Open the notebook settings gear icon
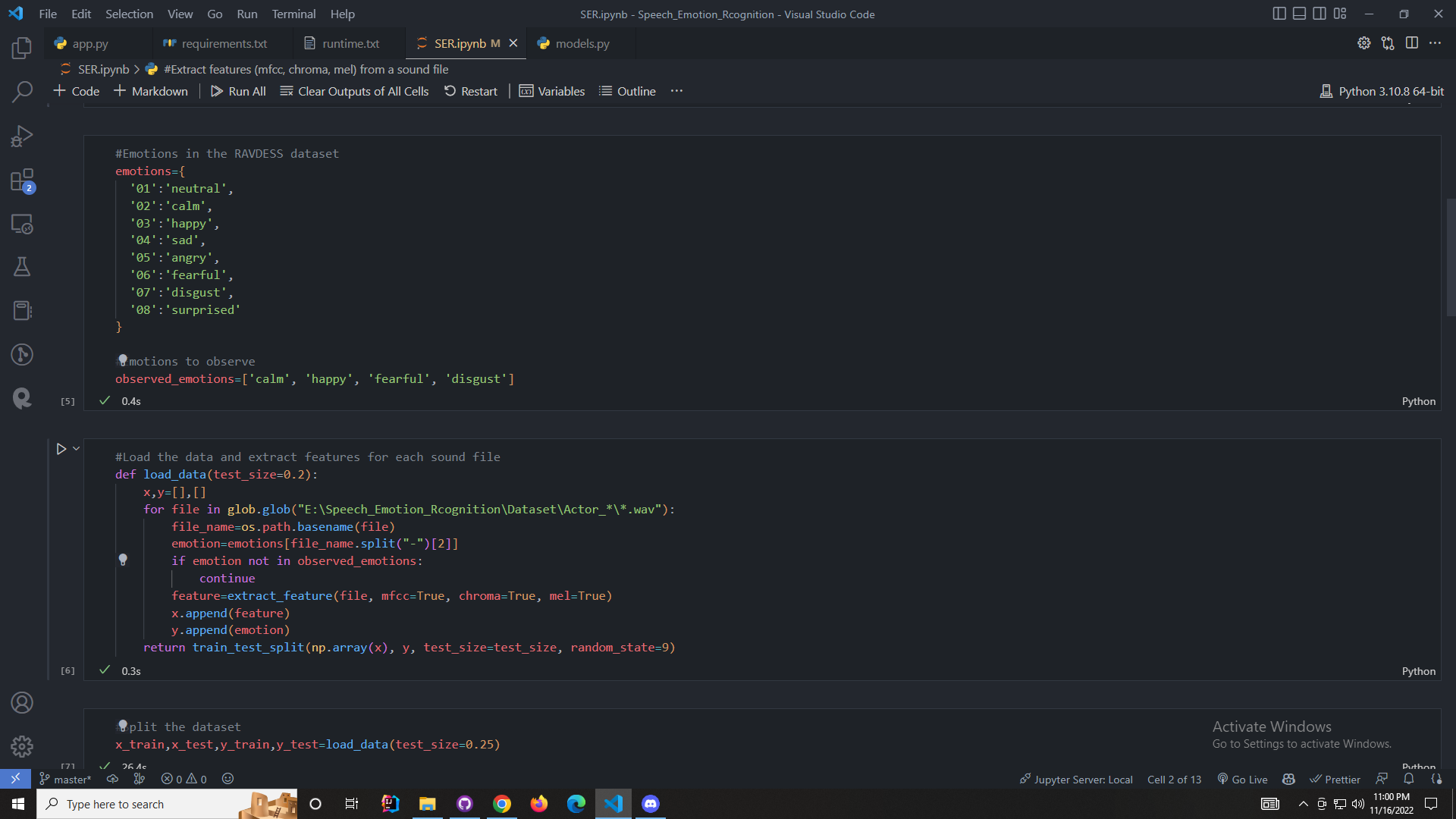1456x819 pixels. 1364,43
